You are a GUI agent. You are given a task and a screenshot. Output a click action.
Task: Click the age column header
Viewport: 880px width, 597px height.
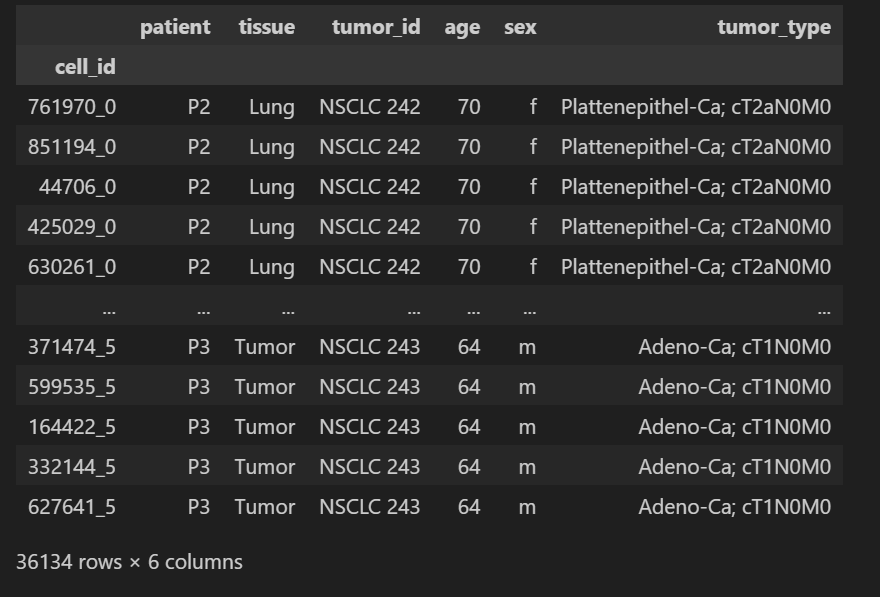(462, 27)
